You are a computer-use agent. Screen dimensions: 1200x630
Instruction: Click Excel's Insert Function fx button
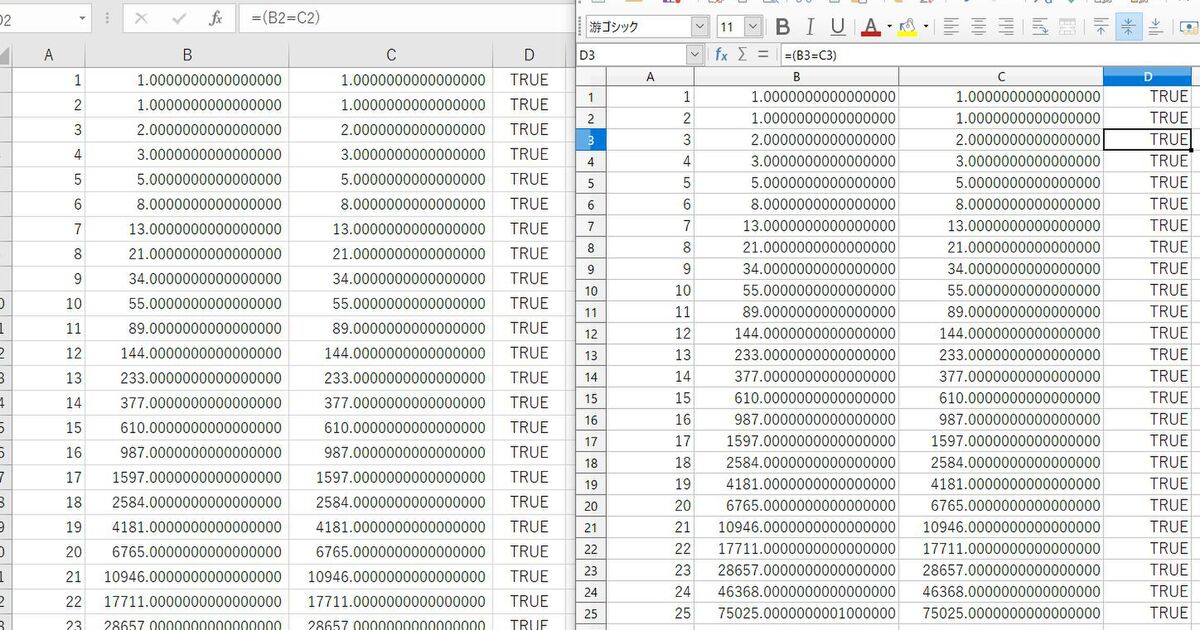pyautogui.click(x=216, y=18)
